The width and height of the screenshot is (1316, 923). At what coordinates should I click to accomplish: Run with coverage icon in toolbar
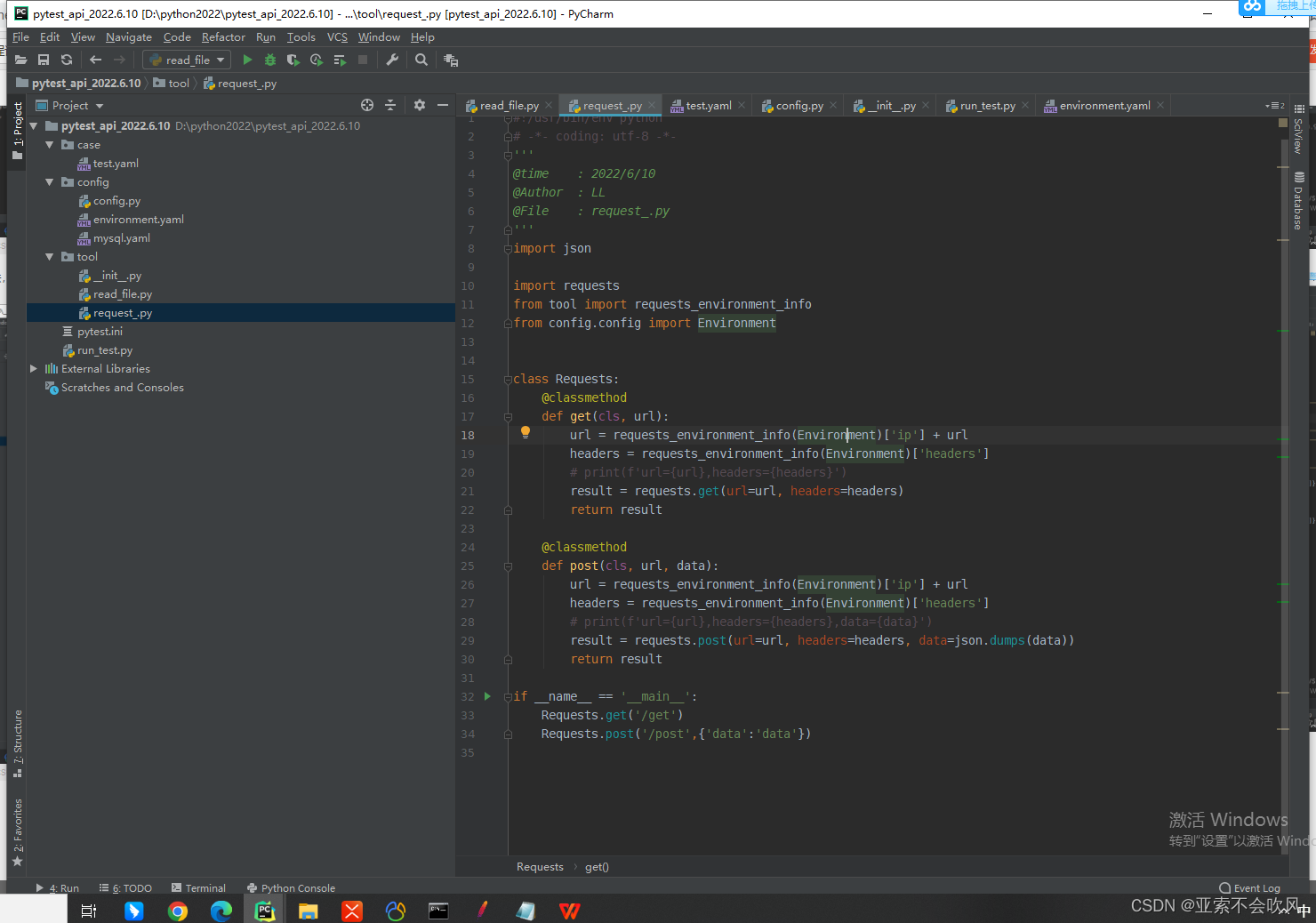[293, 60]
